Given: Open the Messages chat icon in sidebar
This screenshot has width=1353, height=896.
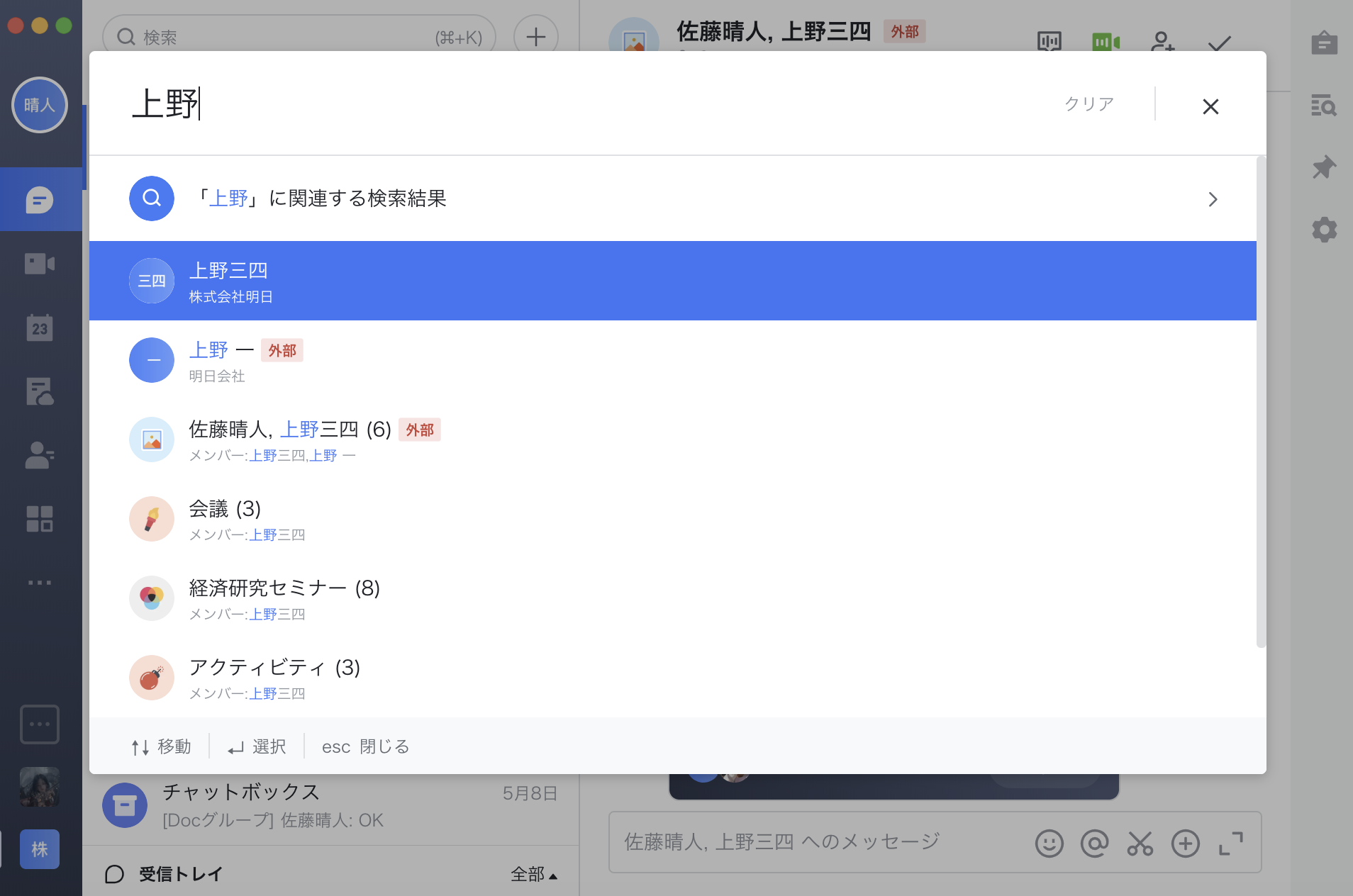Looking at the screenshot, I should tap(40, 200).
